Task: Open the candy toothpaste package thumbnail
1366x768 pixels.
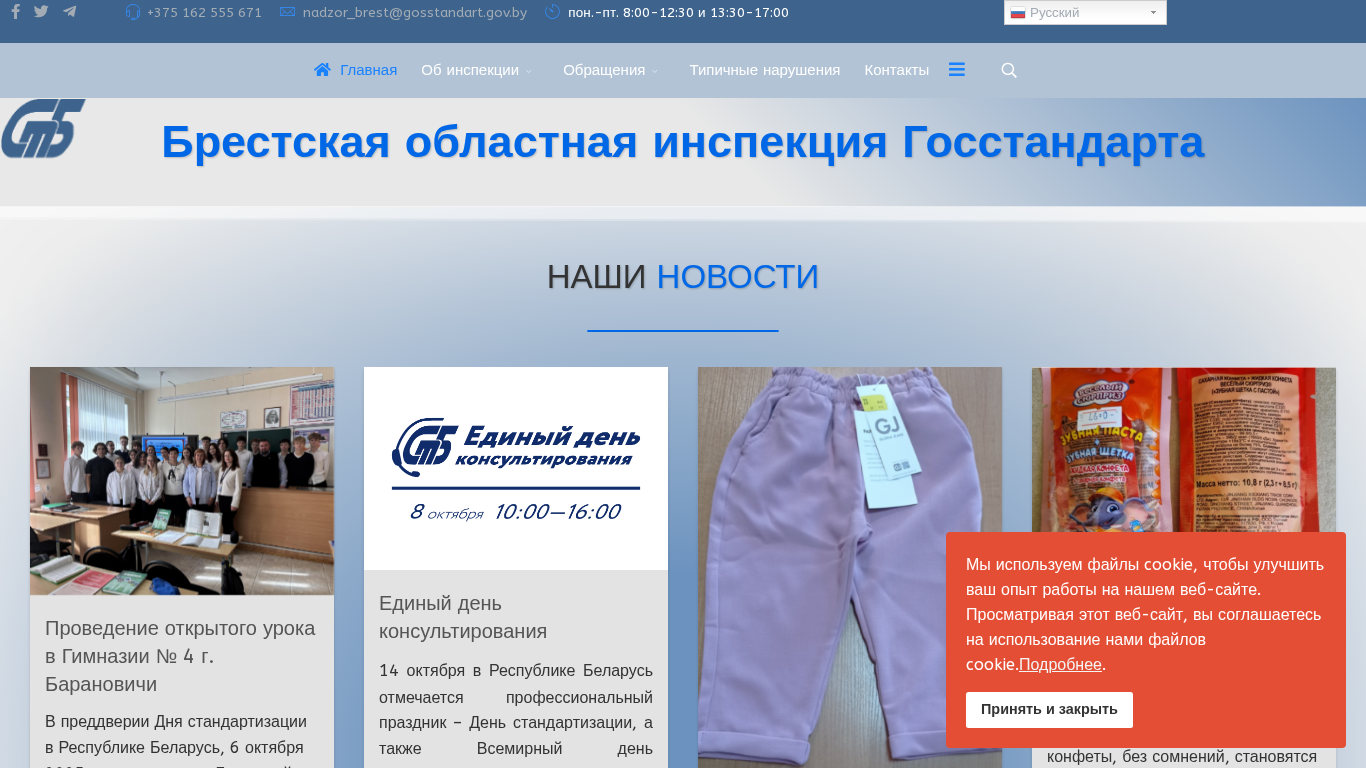Action: point(1184,450)
